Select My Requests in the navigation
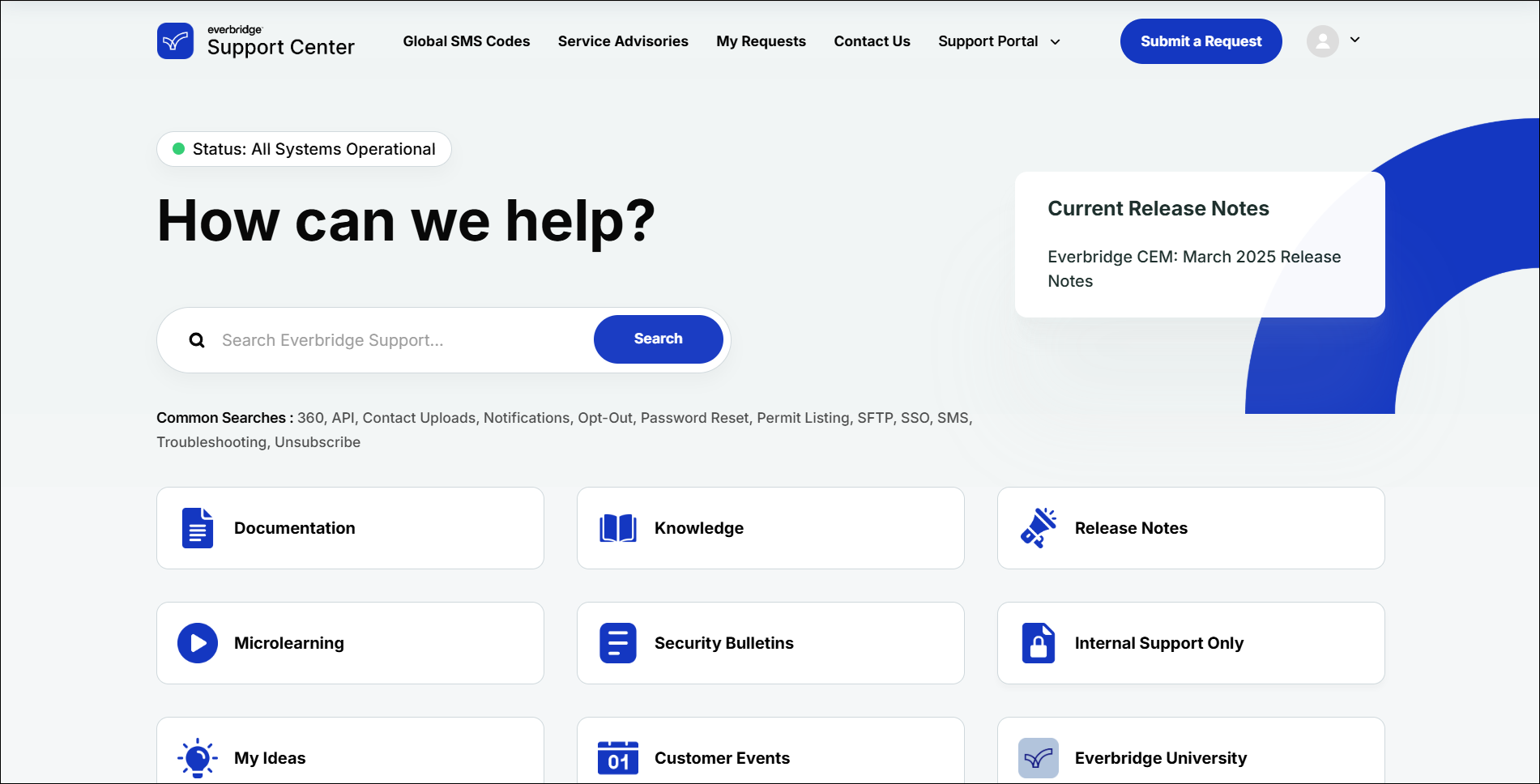Viewport: 1540px width, 784px height. click(x=761, y=40)
